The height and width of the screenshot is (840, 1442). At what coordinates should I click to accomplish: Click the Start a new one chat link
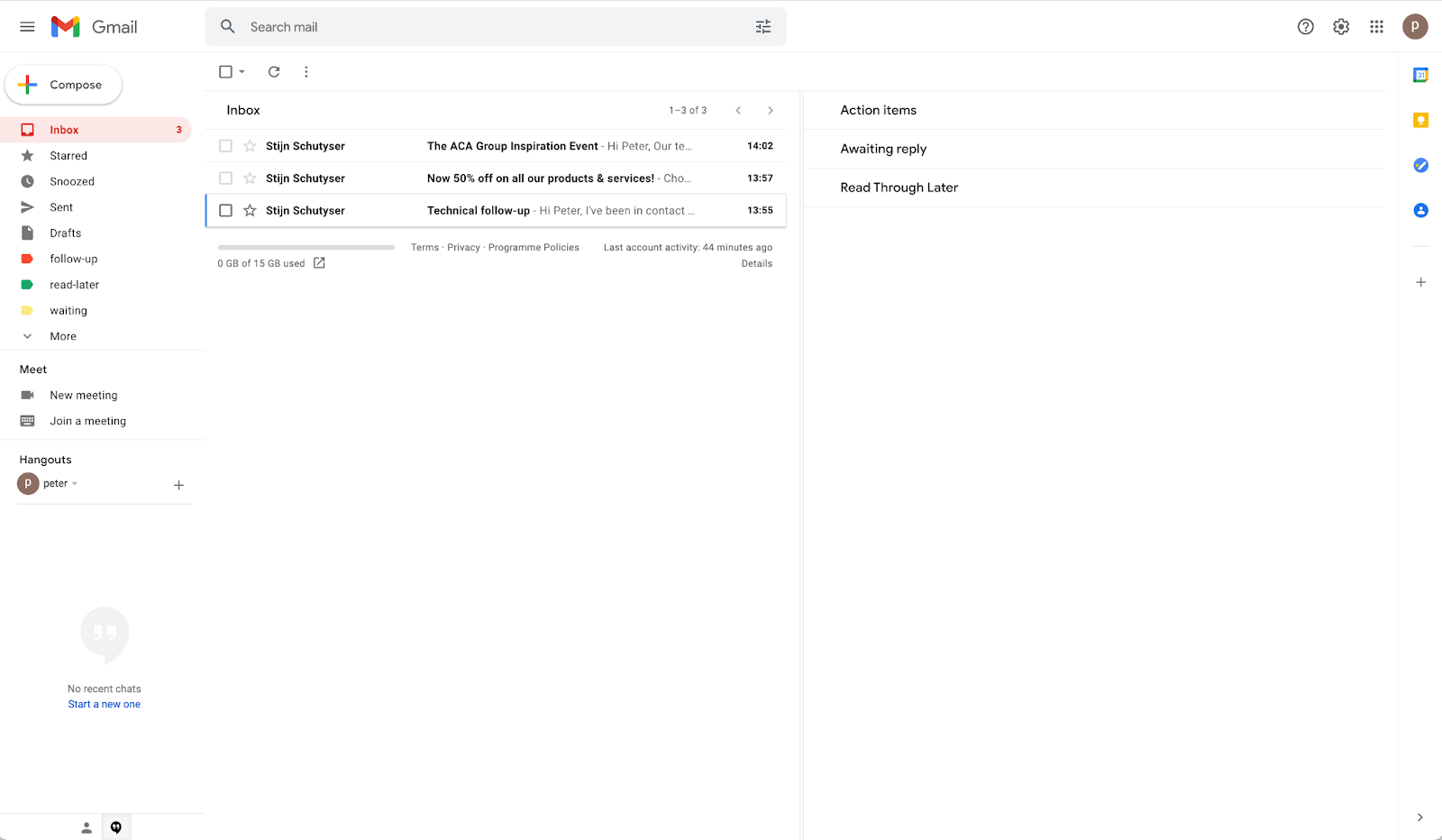click(104, 705)
